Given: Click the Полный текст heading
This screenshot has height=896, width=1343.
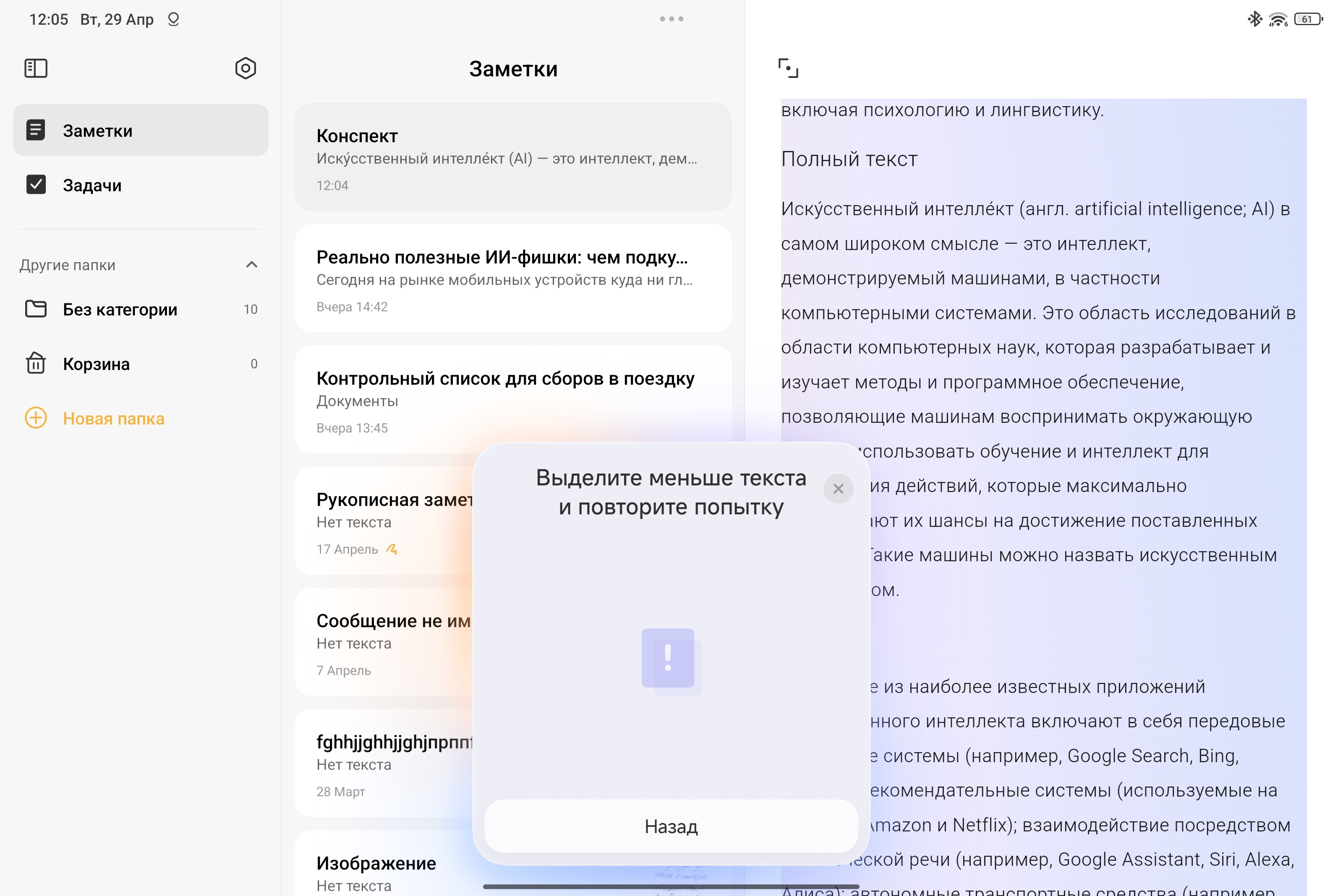Looking at the screenshot, I should click(849, 159).
